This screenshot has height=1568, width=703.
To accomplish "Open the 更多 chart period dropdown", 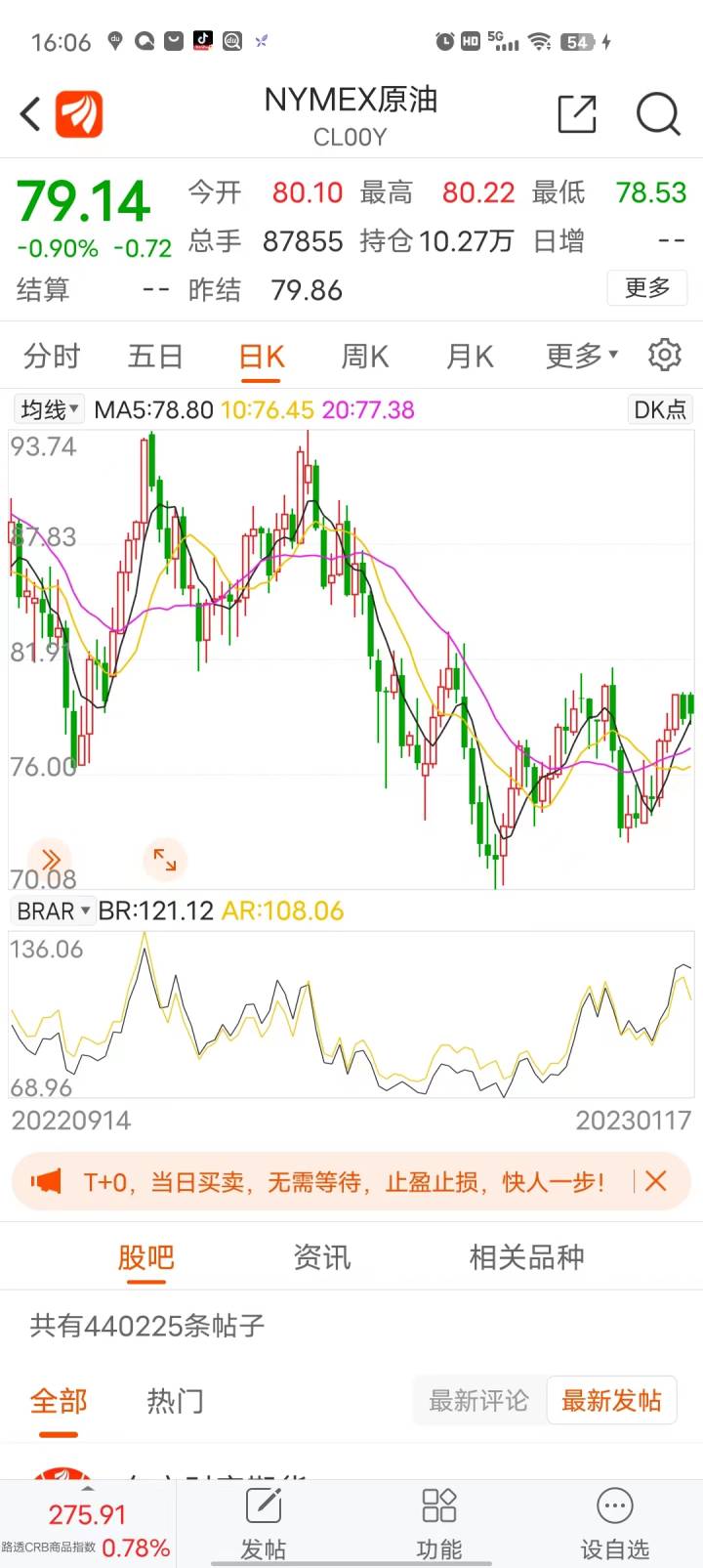I will (x=581, y=356).
